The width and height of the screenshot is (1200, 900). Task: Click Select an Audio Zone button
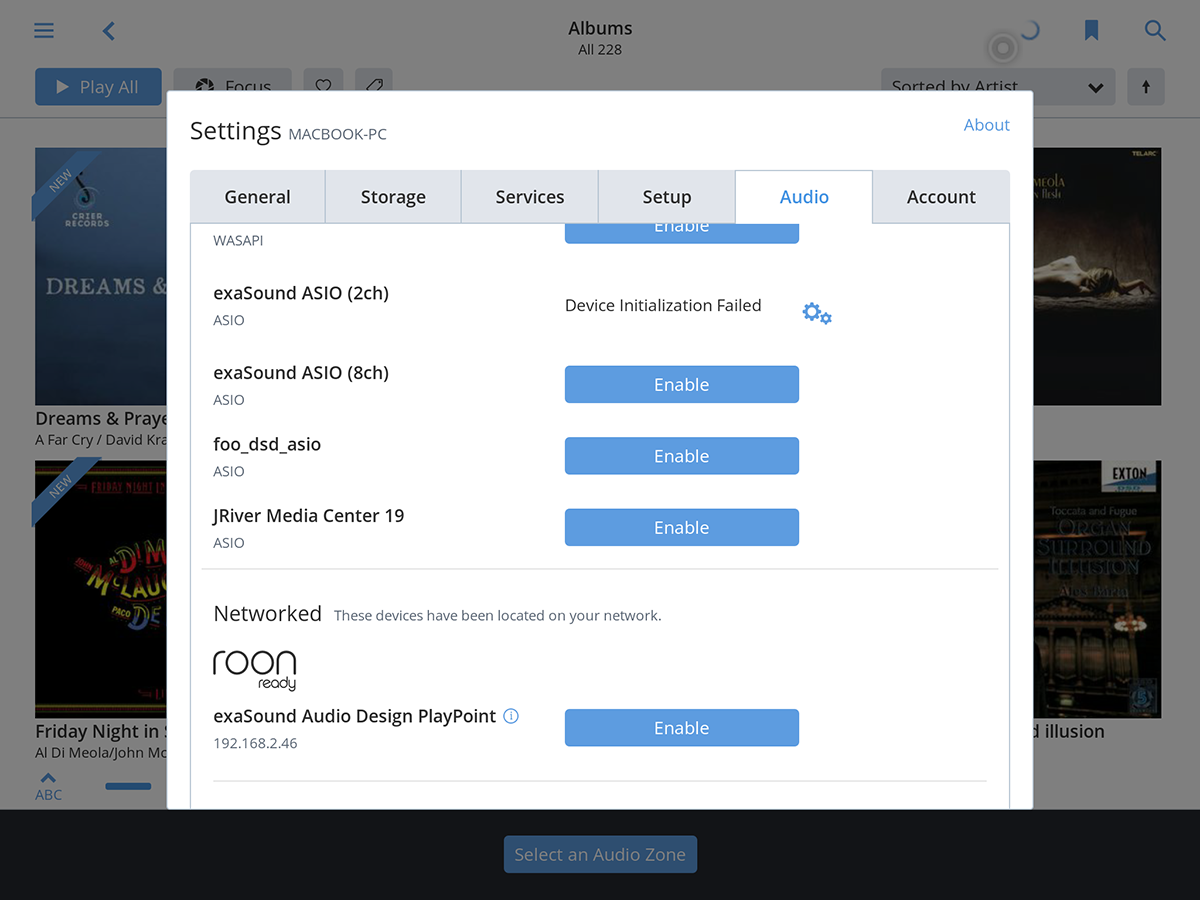[600, 855]
